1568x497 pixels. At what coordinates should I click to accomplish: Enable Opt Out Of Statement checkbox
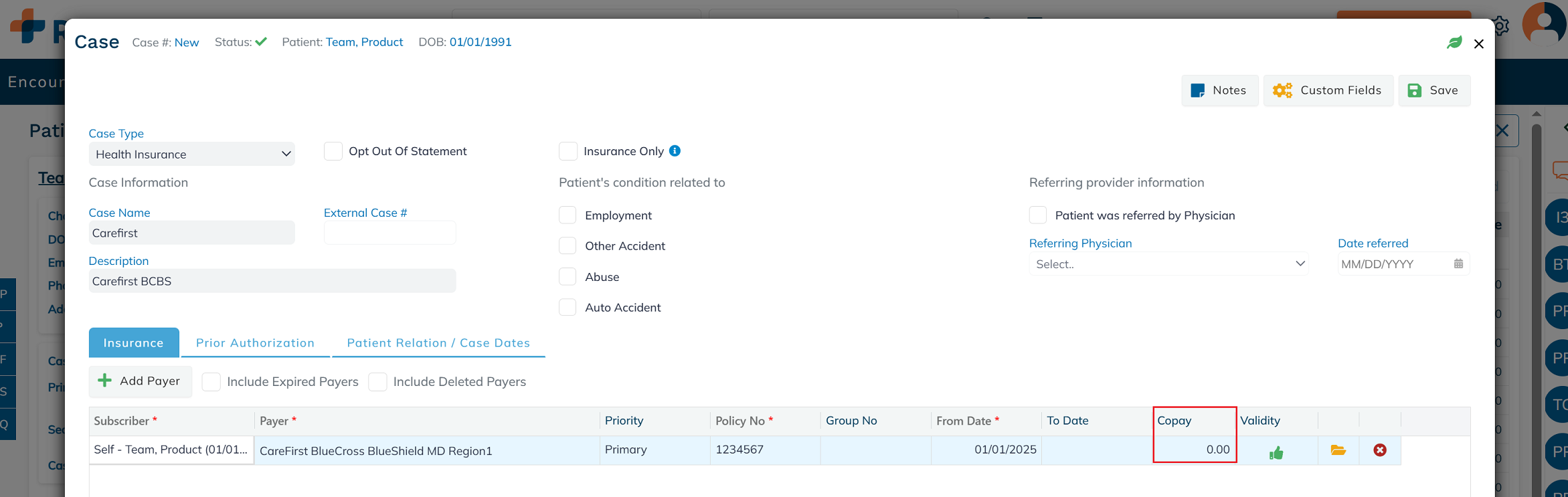(333, 151)
